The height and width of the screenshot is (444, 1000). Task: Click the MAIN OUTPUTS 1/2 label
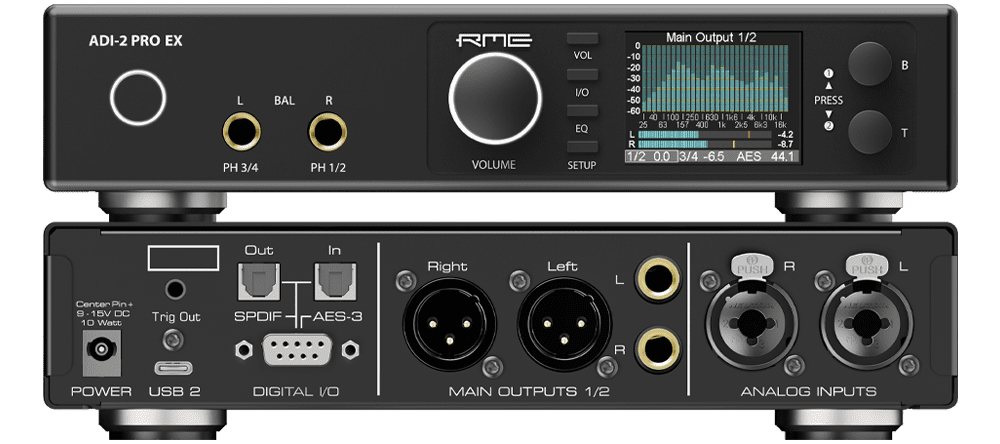pyautogui.click(x=529, y=391)
